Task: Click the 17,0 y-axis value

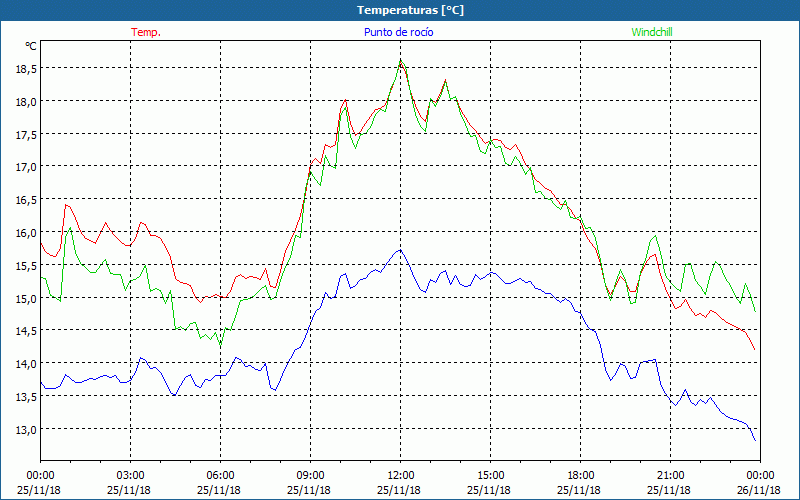Action: click(26, 166)
